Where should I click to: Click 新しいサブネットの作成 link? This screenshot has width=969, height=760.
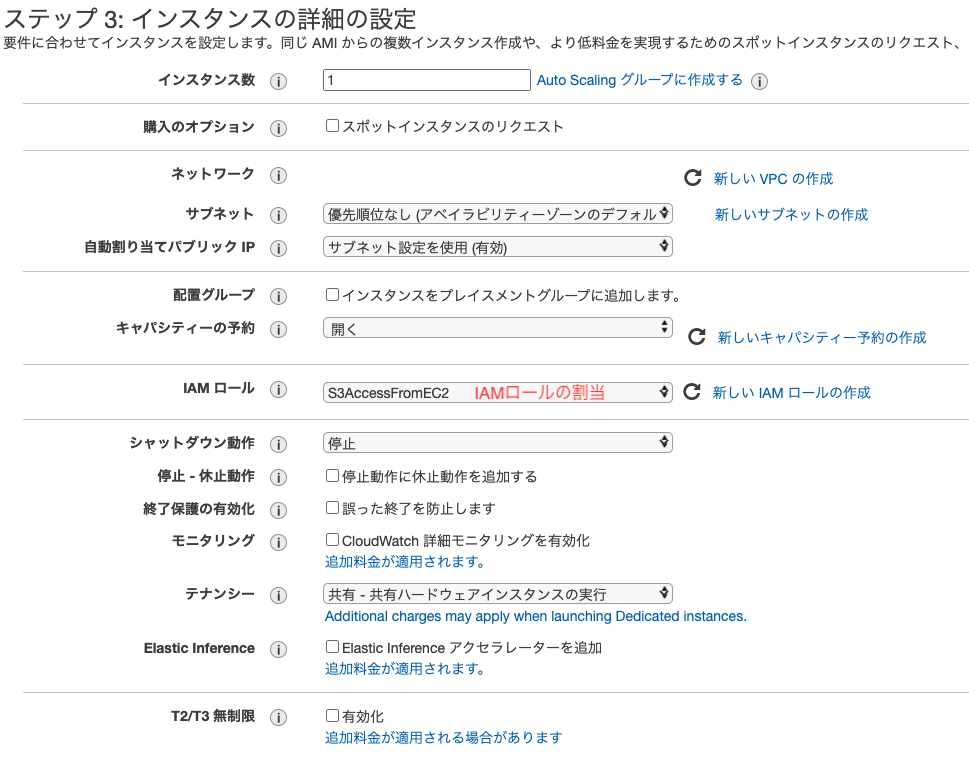[x=791, y=214]
